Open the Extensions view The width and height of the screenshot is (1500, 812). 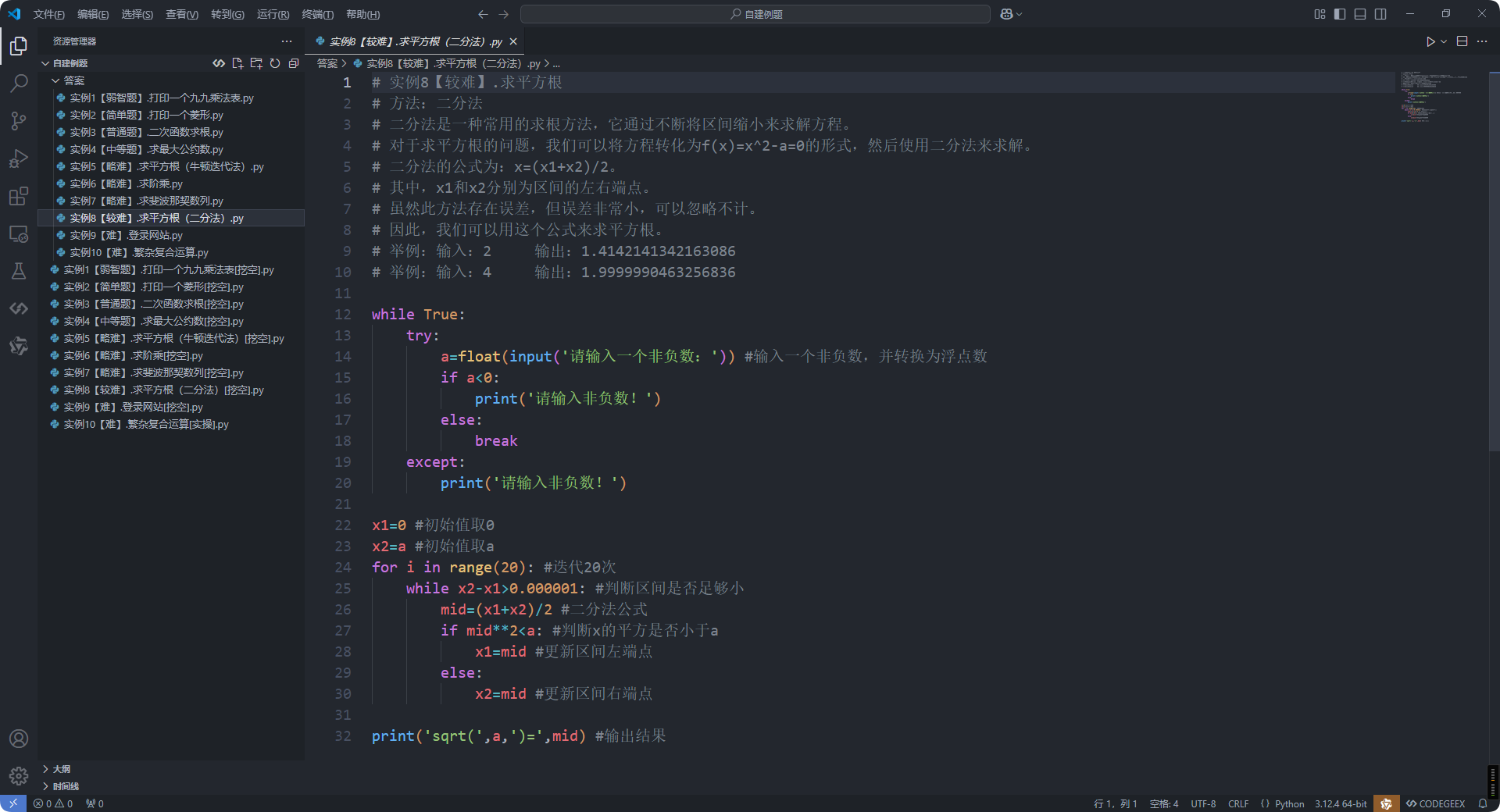pos(18,197)
